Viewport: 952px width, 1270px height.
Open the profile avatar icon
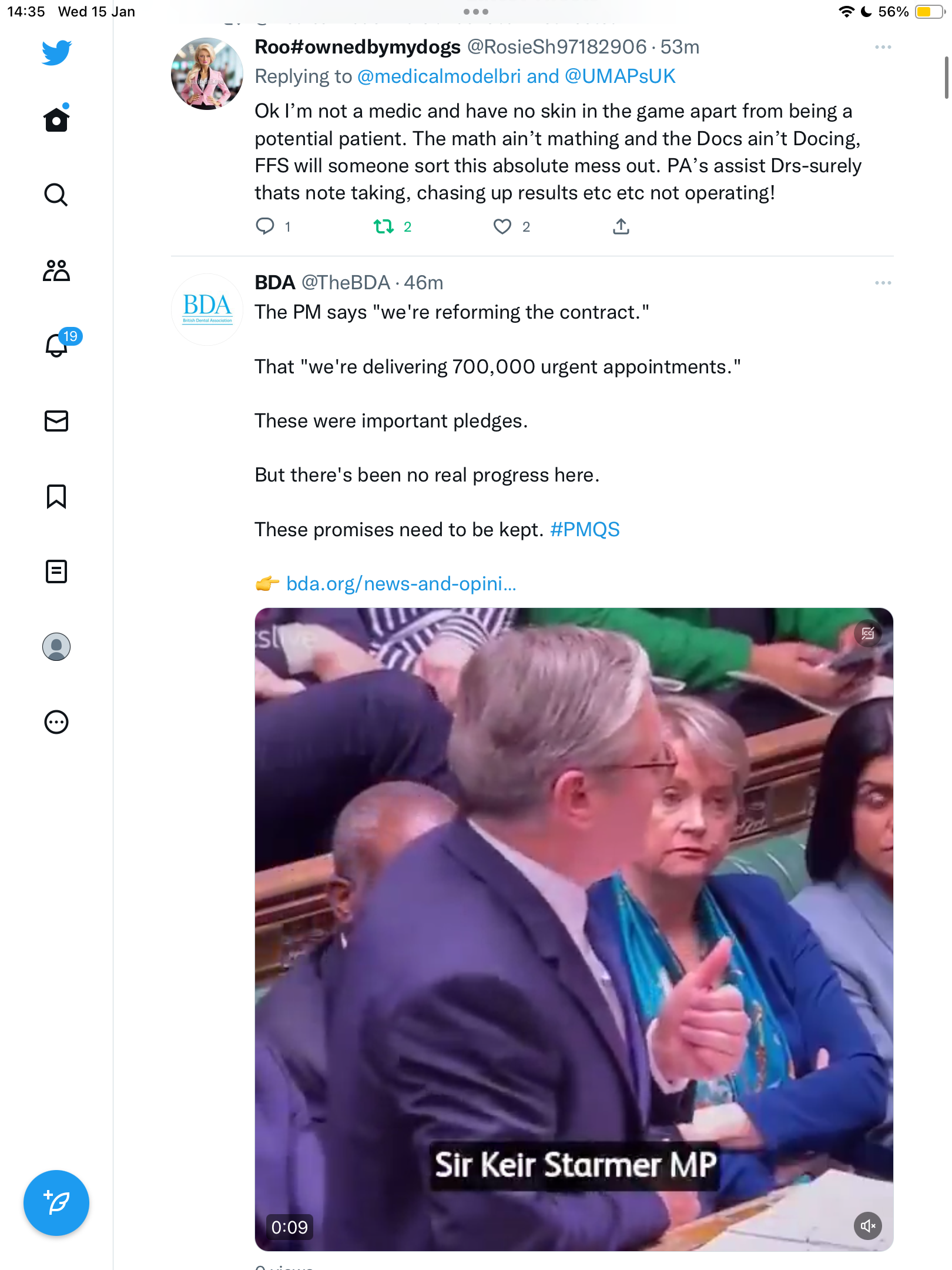click(56, 647)
